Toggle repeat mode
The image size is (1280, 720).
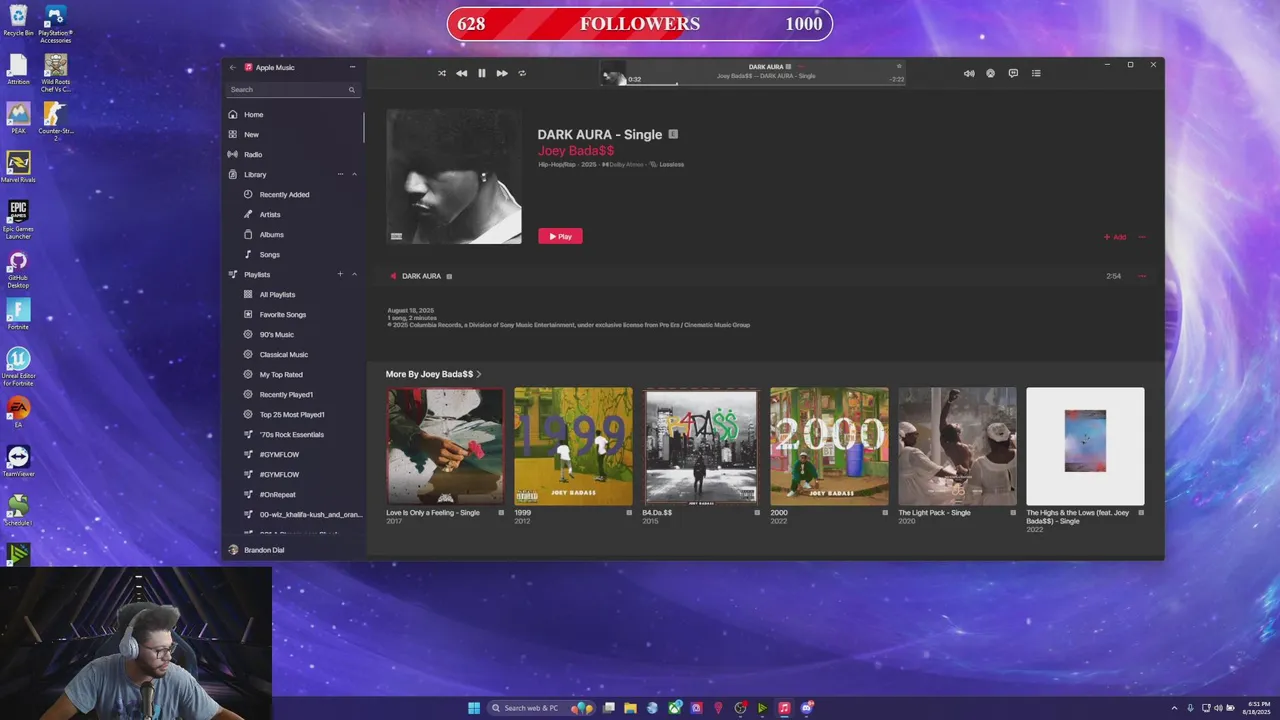[522, 73]
